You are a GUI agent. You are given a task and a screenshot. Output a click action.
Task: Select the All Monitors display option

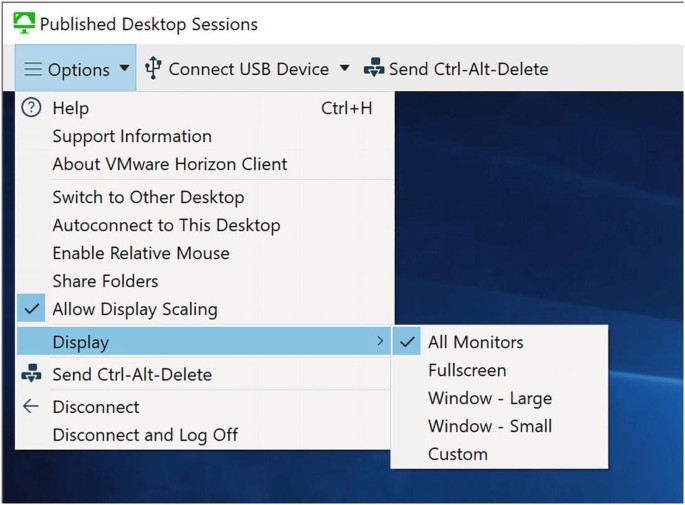click(x=475, y=342)
